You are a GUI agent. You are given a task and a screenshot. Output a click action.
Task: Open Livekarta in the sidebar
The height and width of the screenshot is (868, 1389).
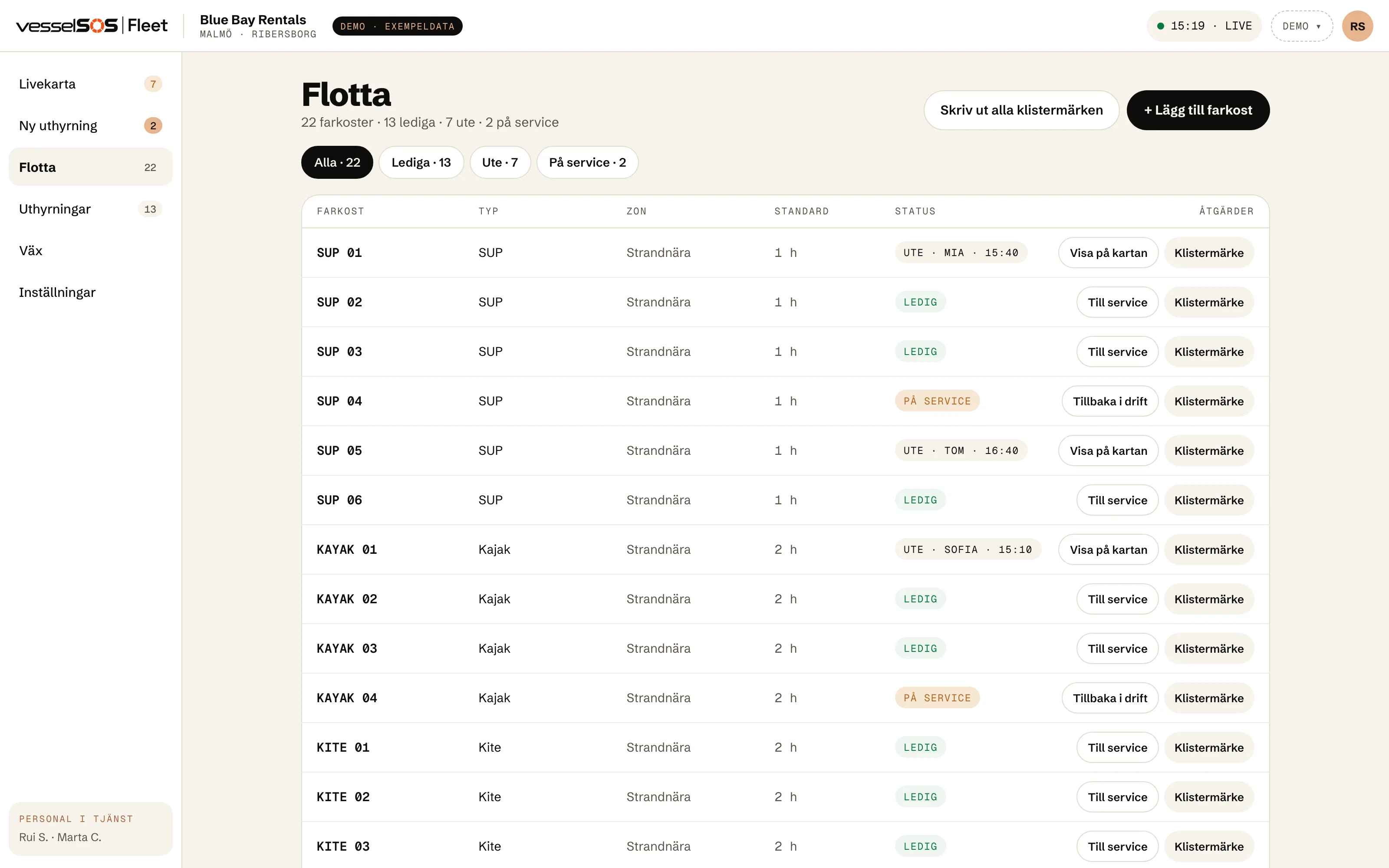coord(91,84)
